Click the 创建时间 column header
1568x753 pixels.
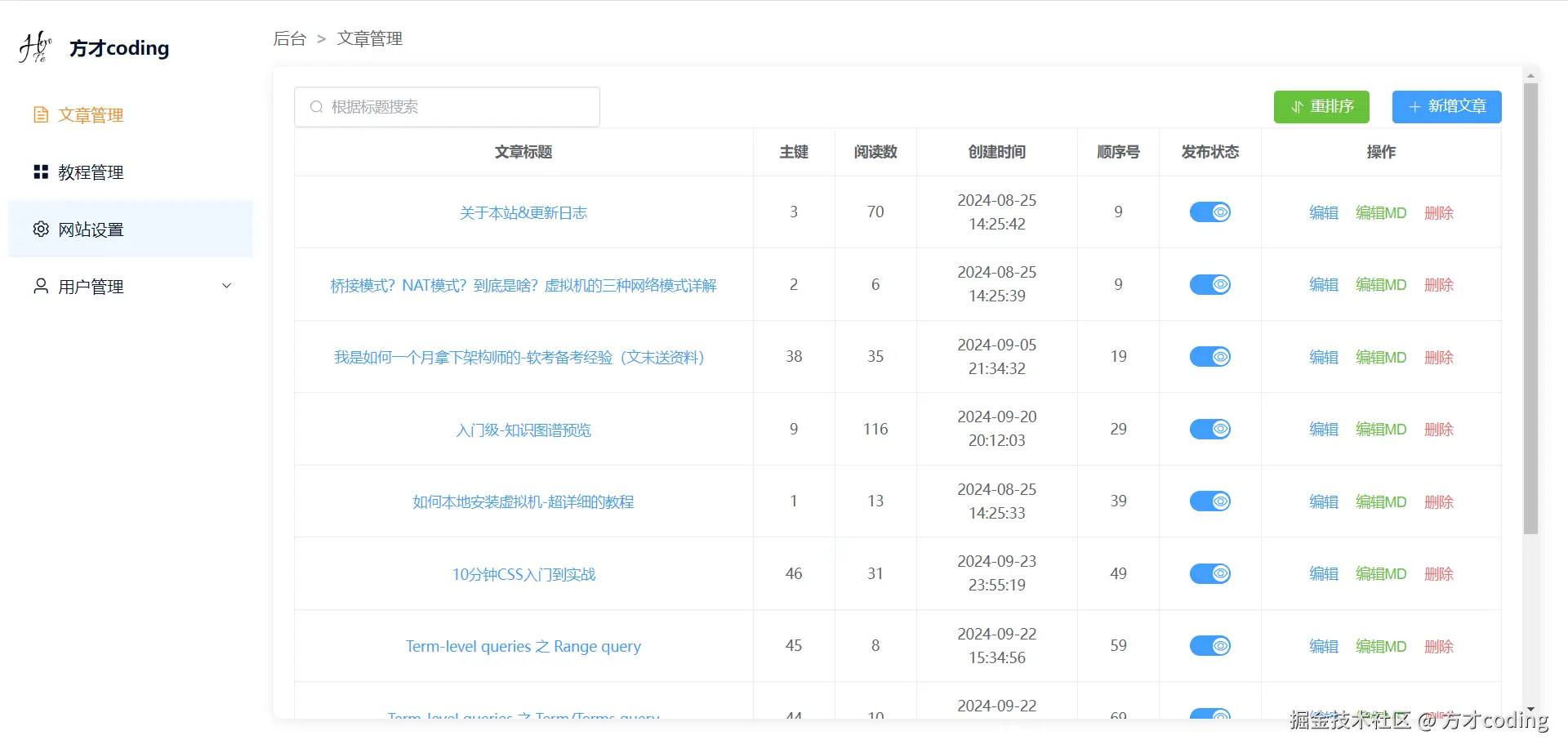tap(997, 152)
